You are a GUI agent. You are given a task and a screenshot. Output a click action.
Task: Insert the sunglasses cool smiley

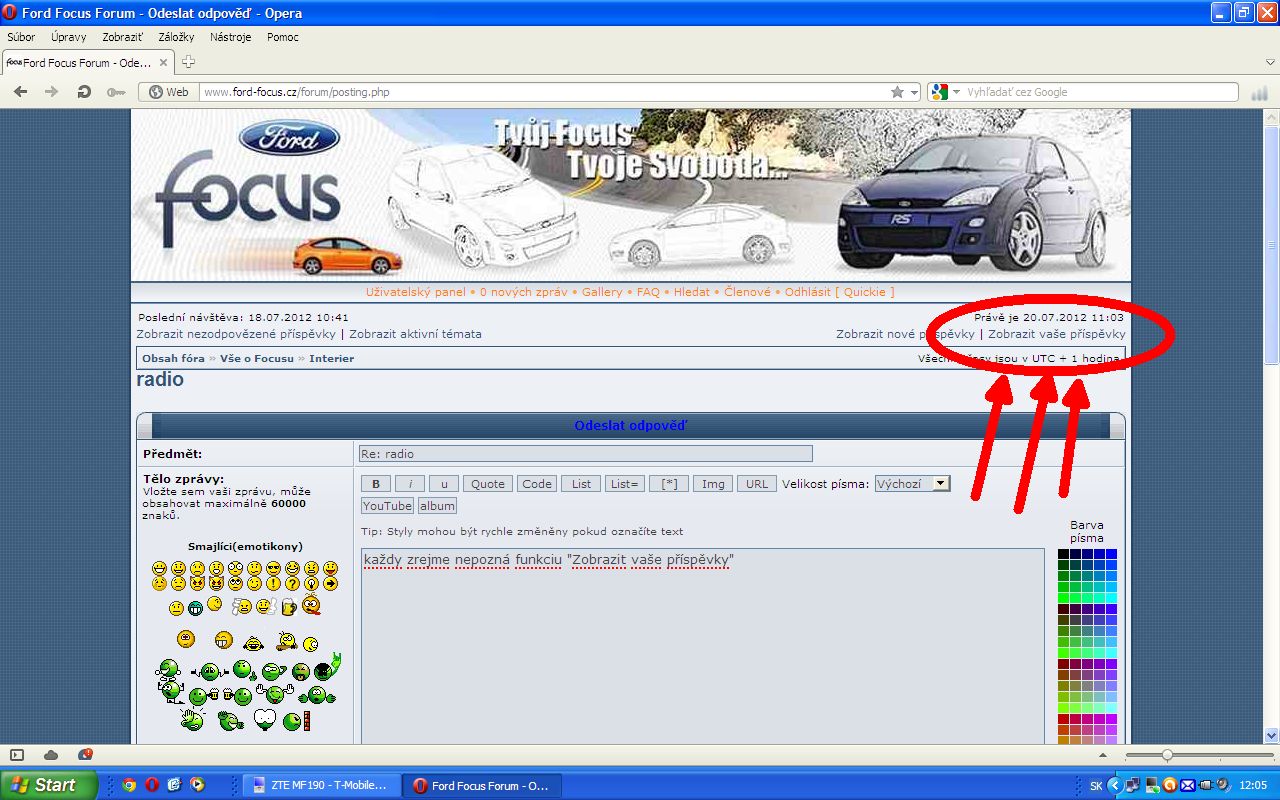pyautogui.click(x=273, y=568)
